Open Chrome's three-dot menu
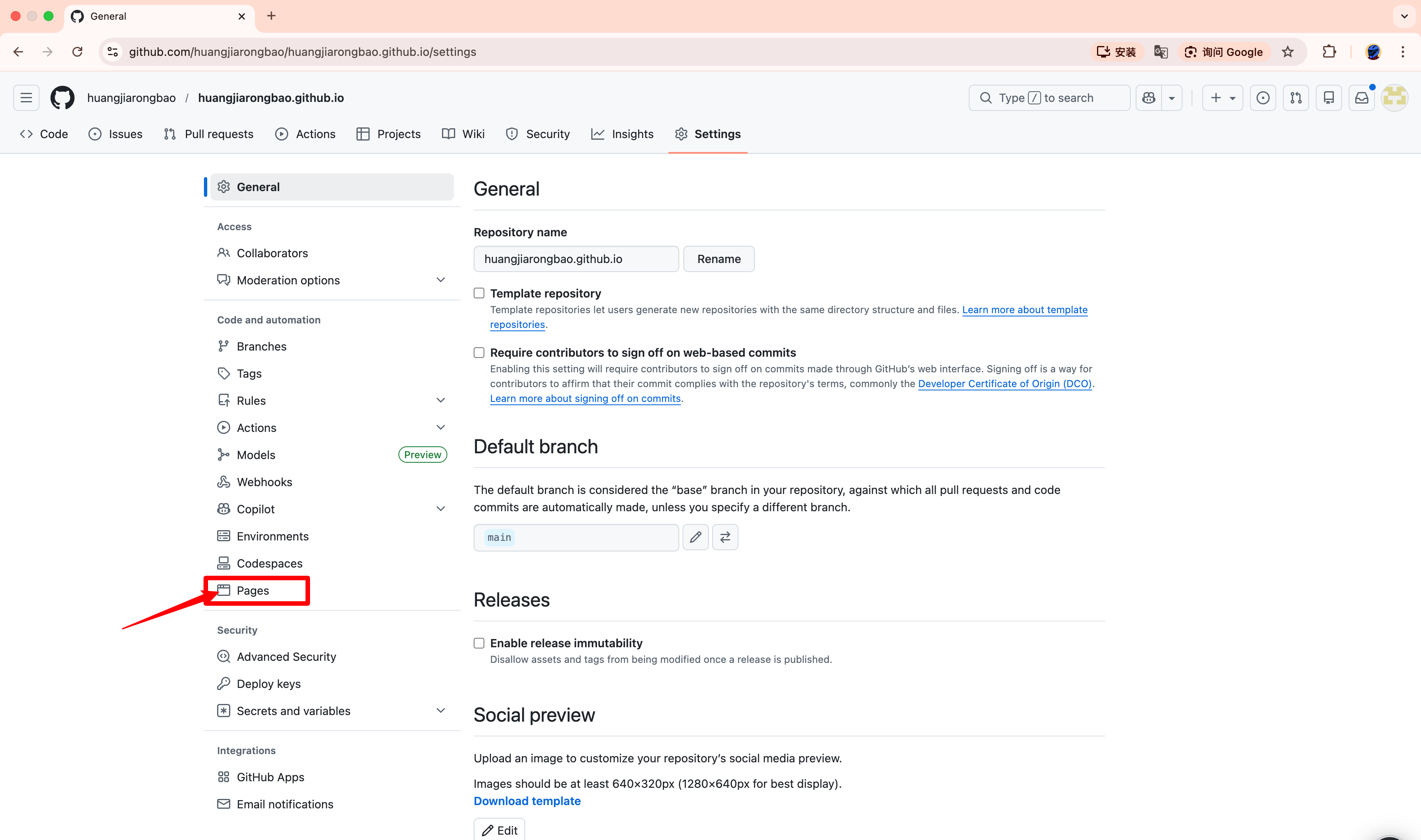This screenshot has width=1421, height=840. coord(1403,52)
